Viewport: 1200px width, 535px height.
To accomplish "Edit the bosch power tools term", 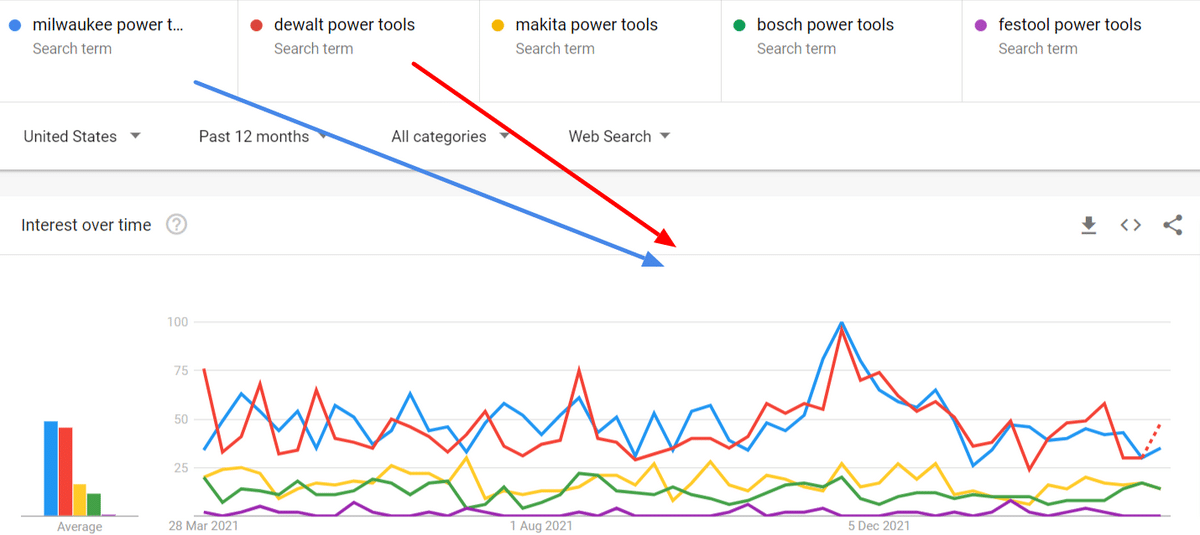I will pyautogui.click(x=825, y=25).
